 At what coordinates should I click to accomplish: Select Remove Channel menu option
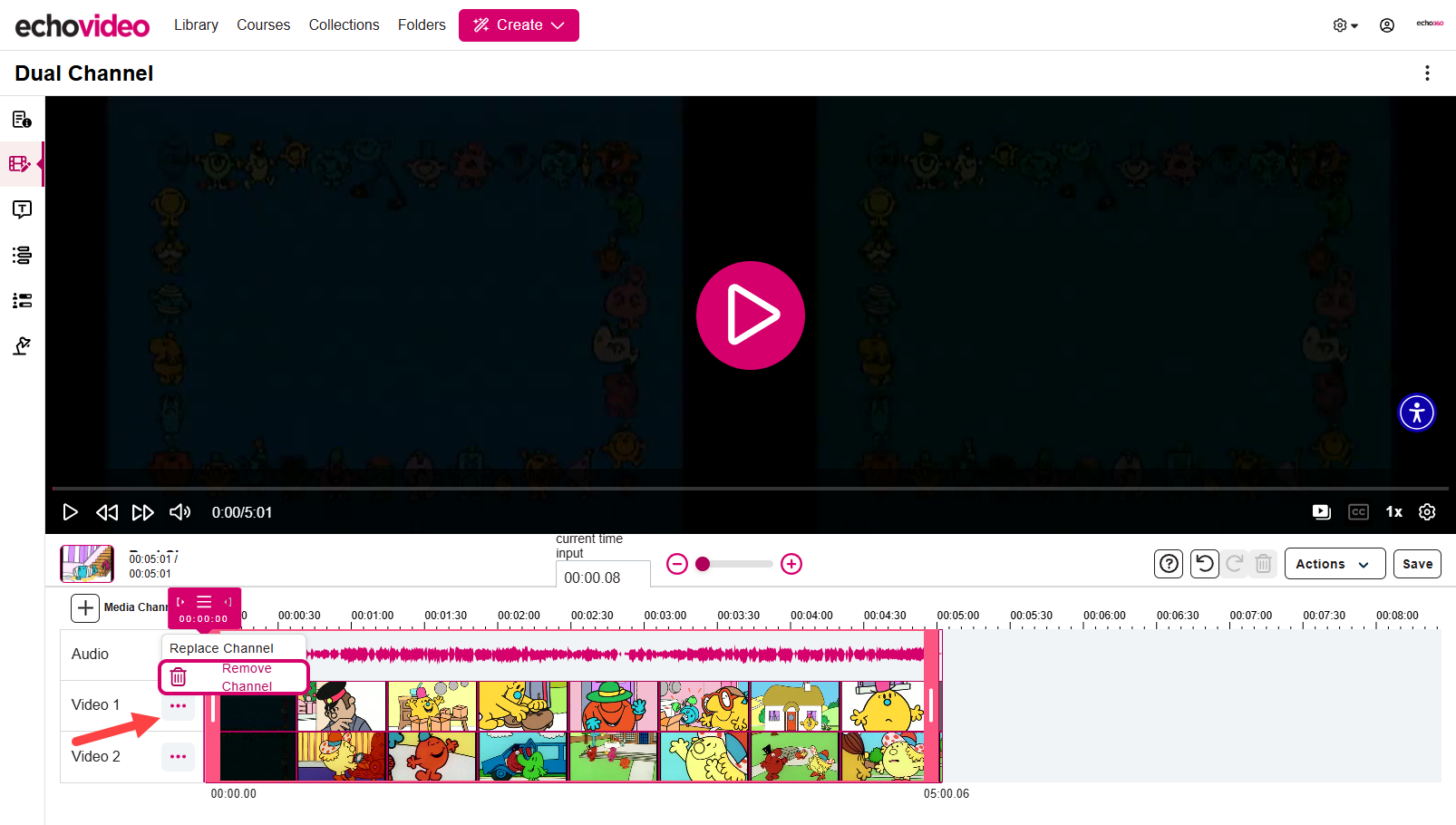point(234,677)
